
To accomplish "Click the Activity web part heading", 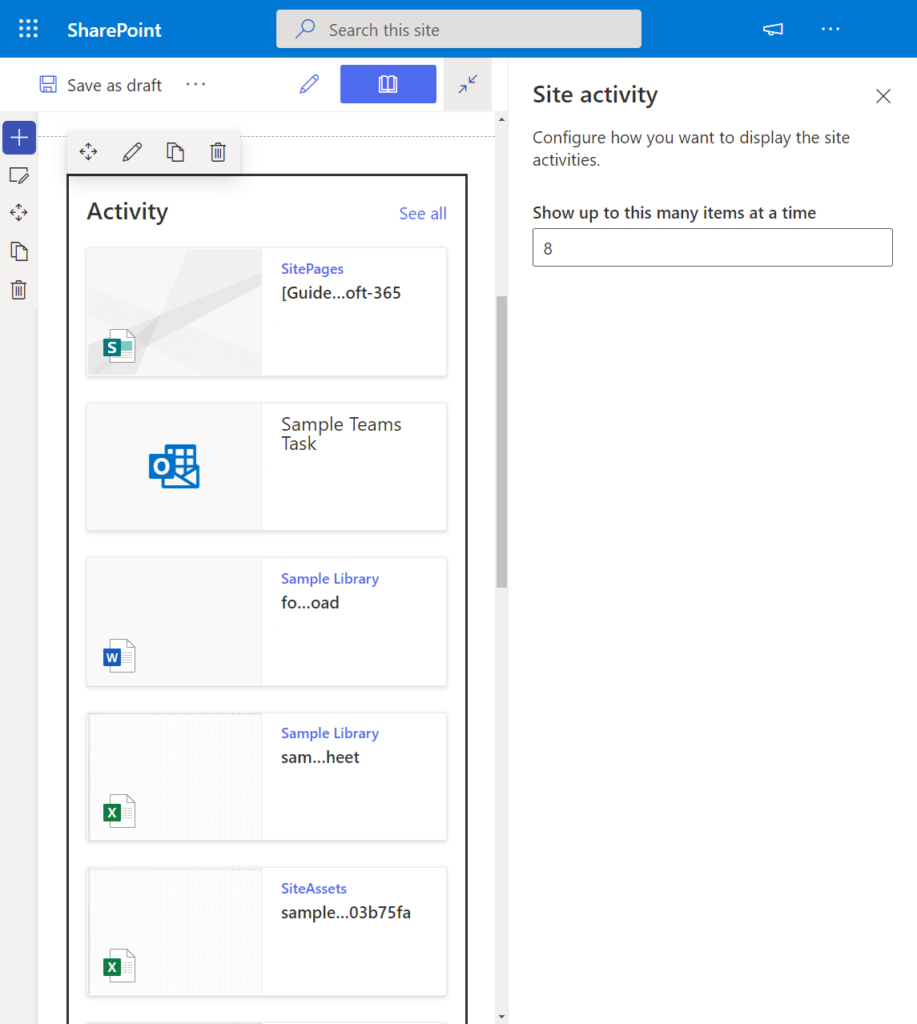I will [x=127, y=212].
